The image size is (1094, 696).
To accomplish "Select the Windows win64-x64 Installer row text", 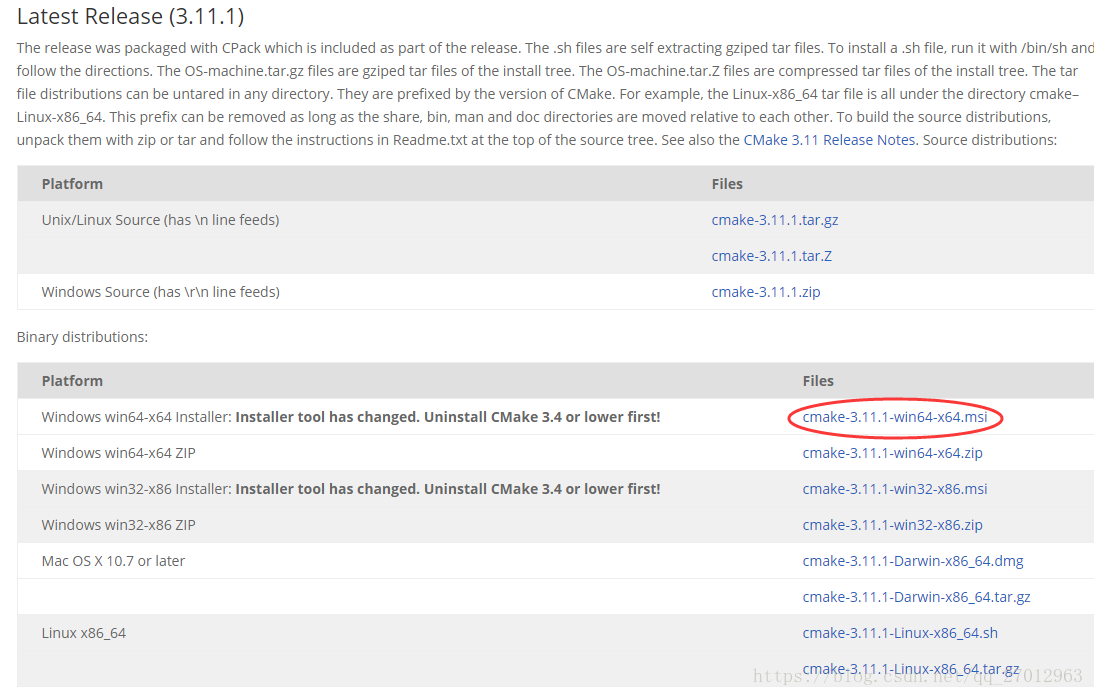I will click(351, 417).
